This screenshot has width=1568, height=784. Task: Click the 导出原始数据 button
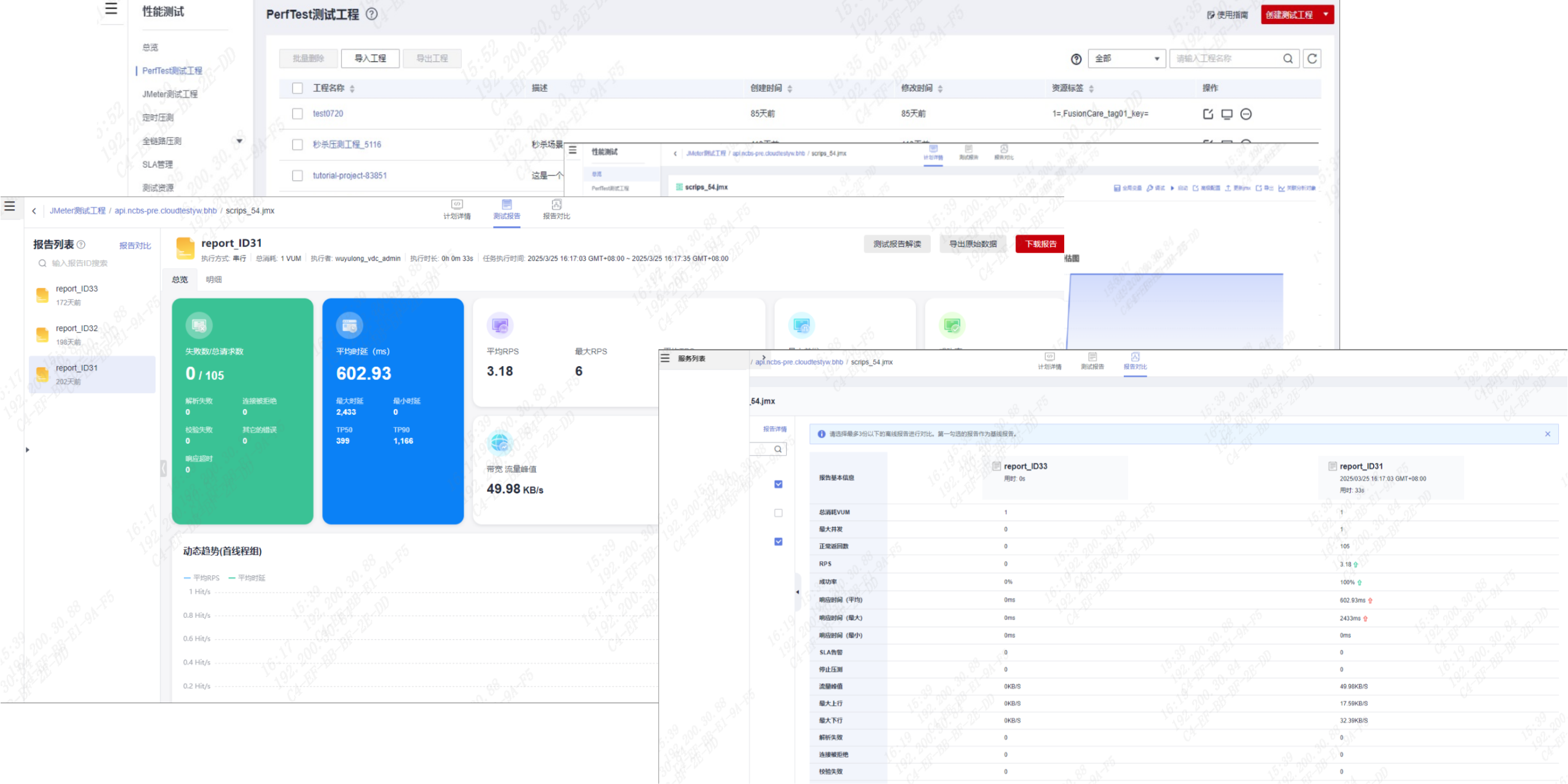(x=973, y=244)
